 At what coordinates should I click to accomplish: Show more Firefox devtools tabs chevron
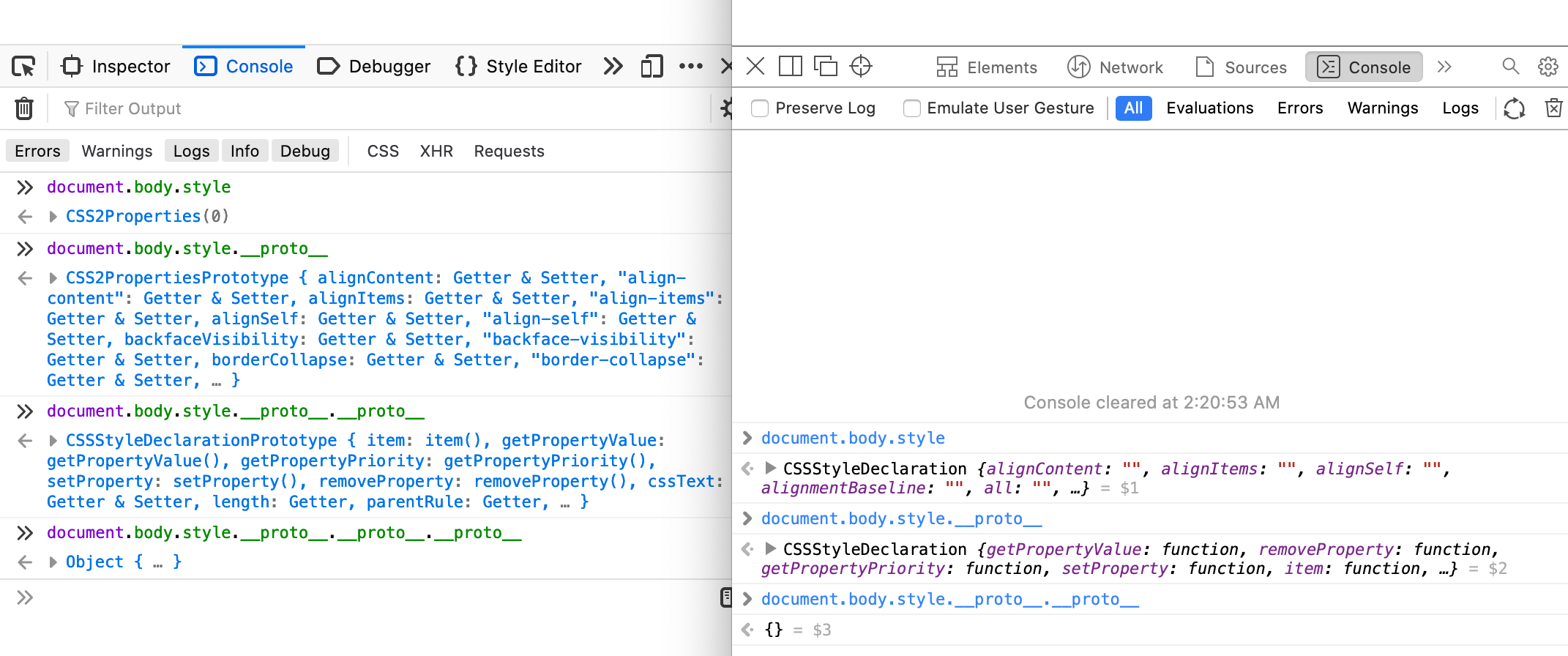click(x=613, y=67)
